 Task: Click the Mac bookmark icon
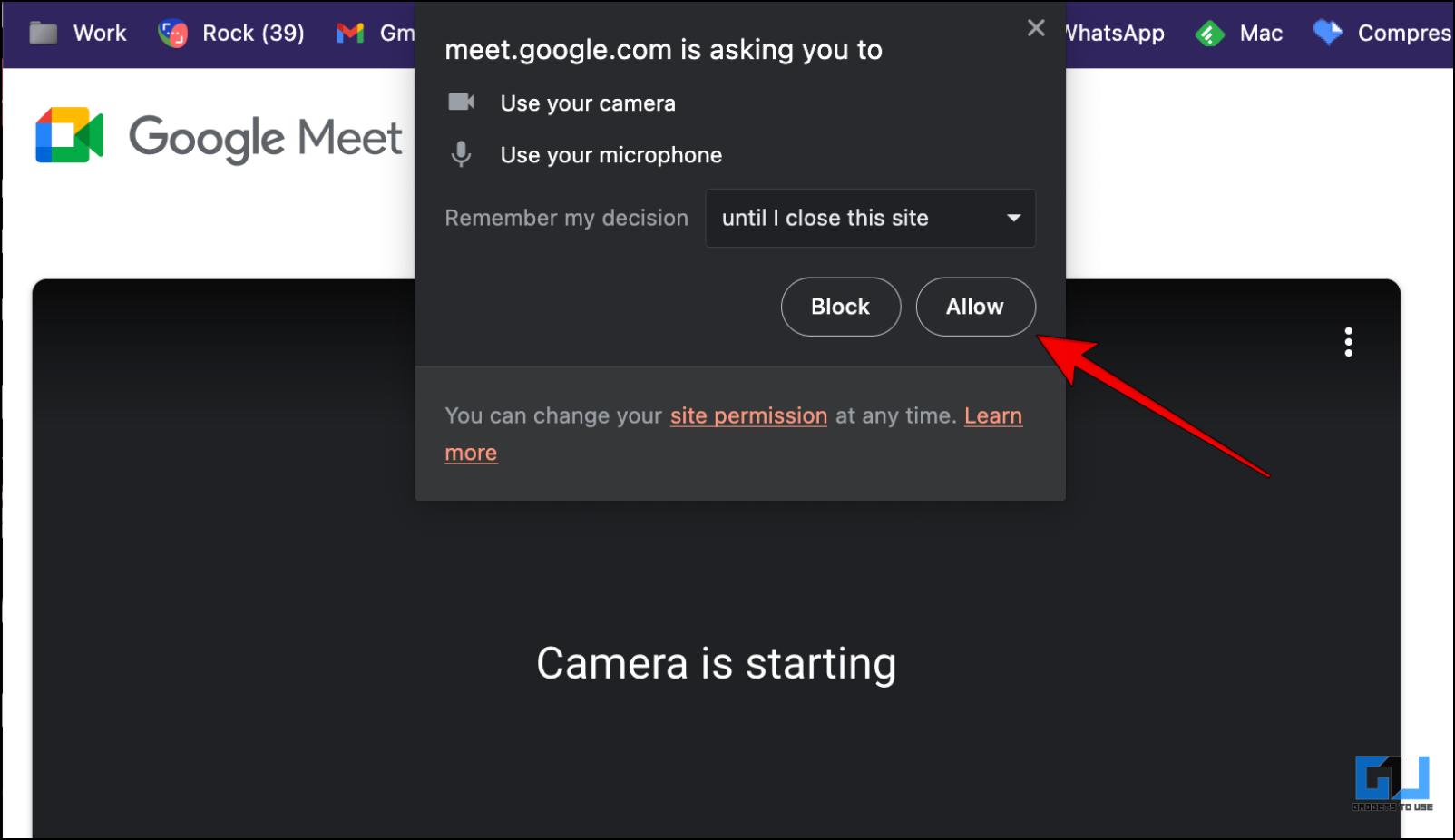click(1209, 34)
